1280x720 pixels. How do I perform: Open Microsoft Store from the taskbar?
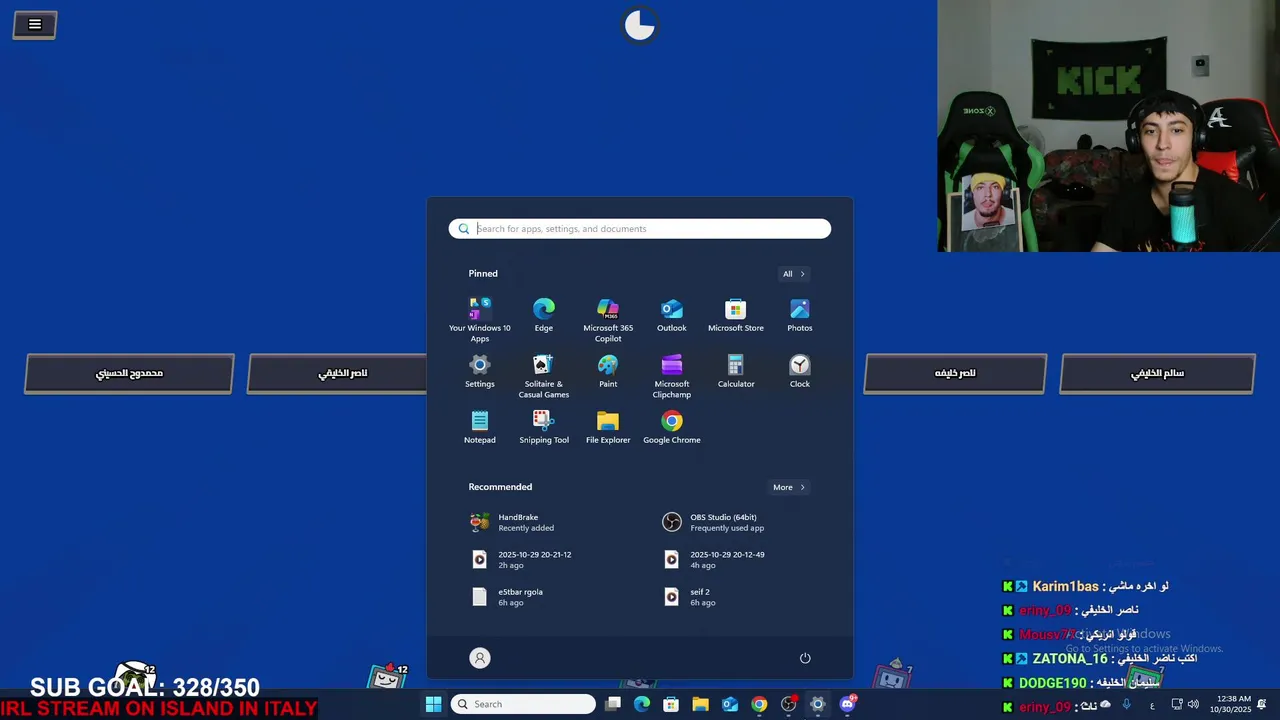coord(671,704)
